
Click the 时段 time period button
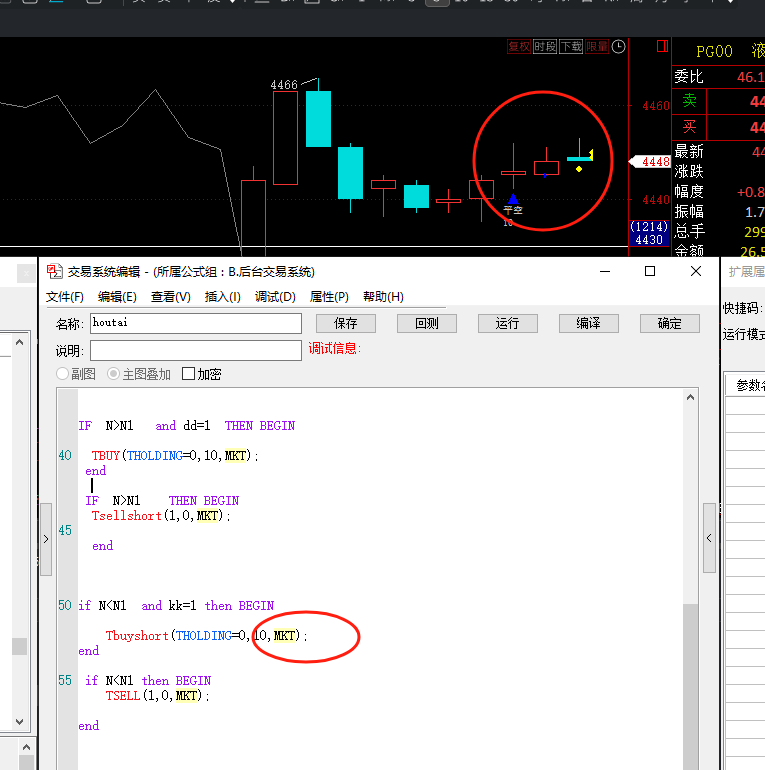(545, 47)
